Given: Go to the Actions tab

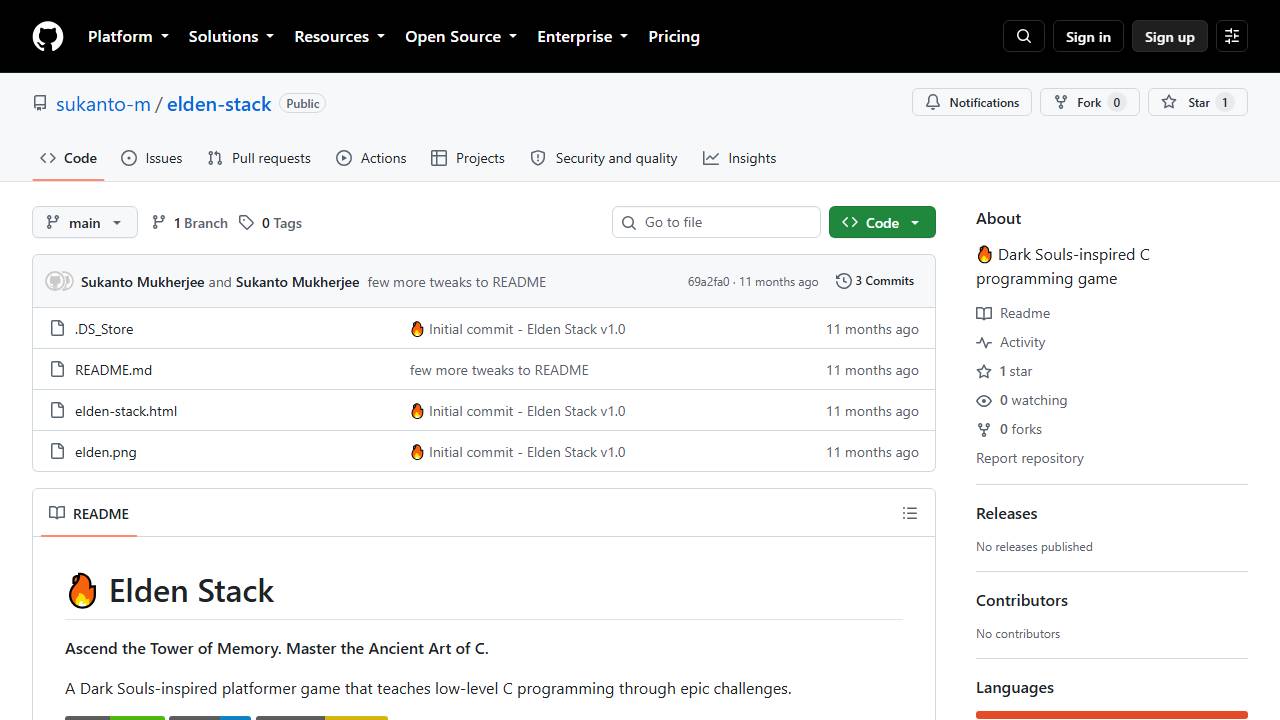Looking at the screenshot, I should (x=371, y=158).
